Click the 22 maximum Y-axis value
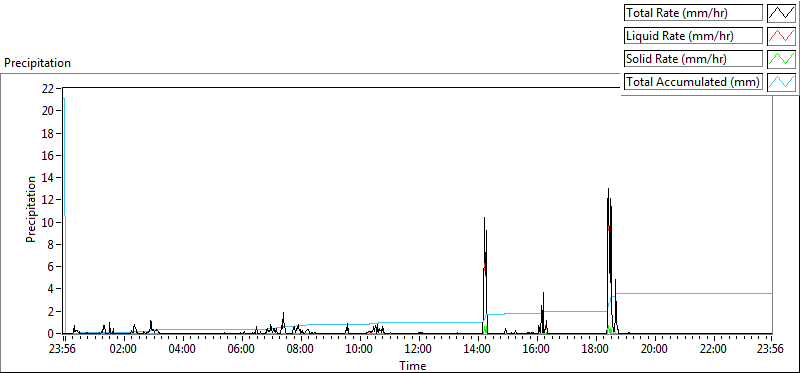This screenshot has height=373, width=800. click(49, 88)
